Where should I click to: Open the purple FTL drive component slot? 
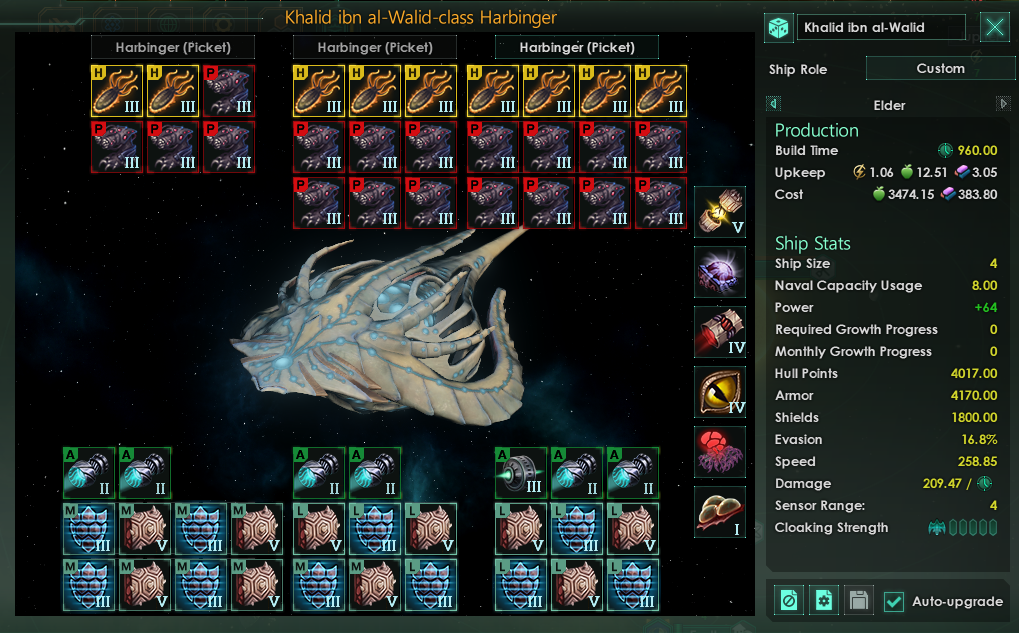(720, 272)
